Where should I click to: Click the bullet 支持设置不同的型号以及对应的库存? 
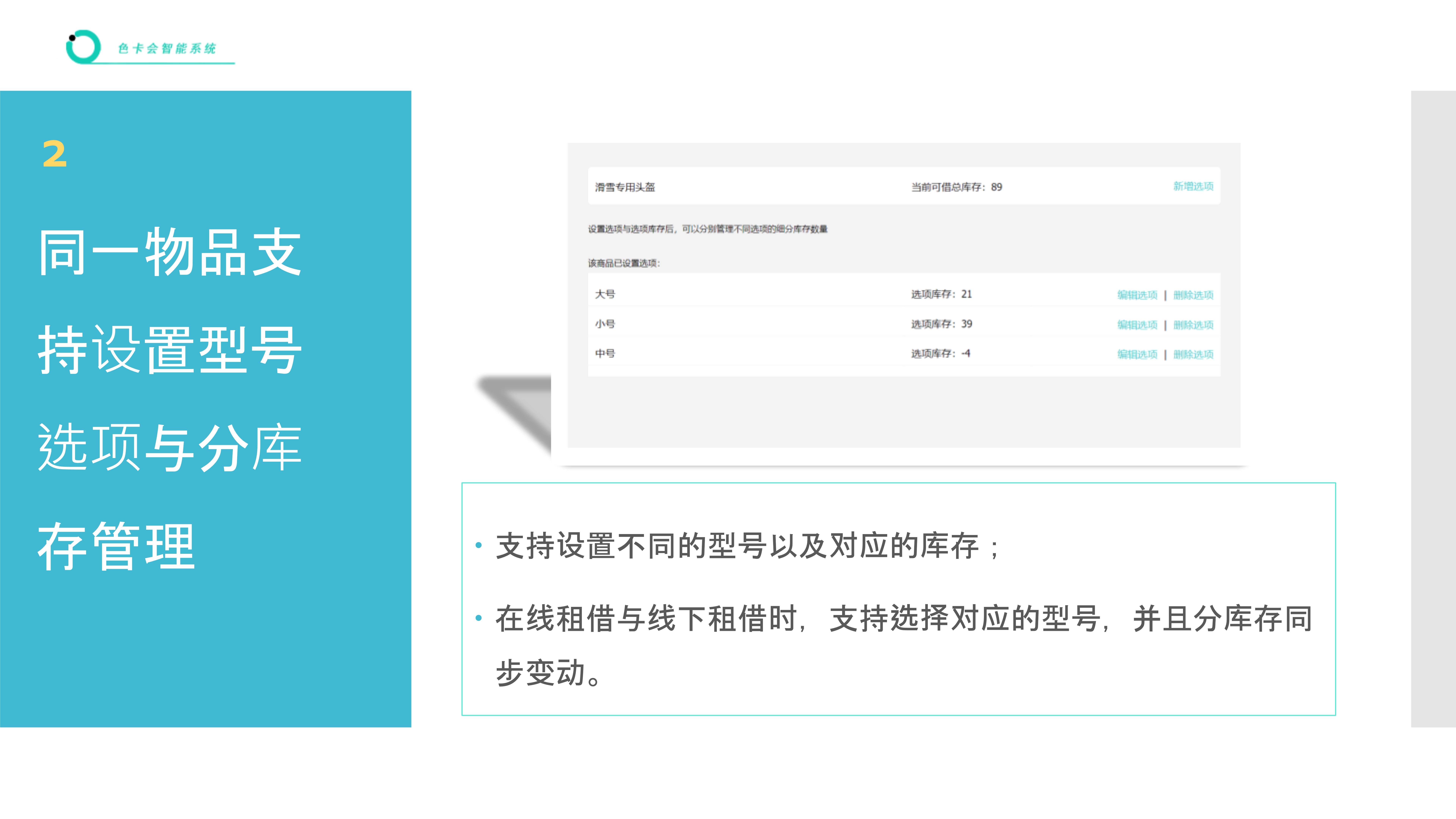tap(747, 546)
